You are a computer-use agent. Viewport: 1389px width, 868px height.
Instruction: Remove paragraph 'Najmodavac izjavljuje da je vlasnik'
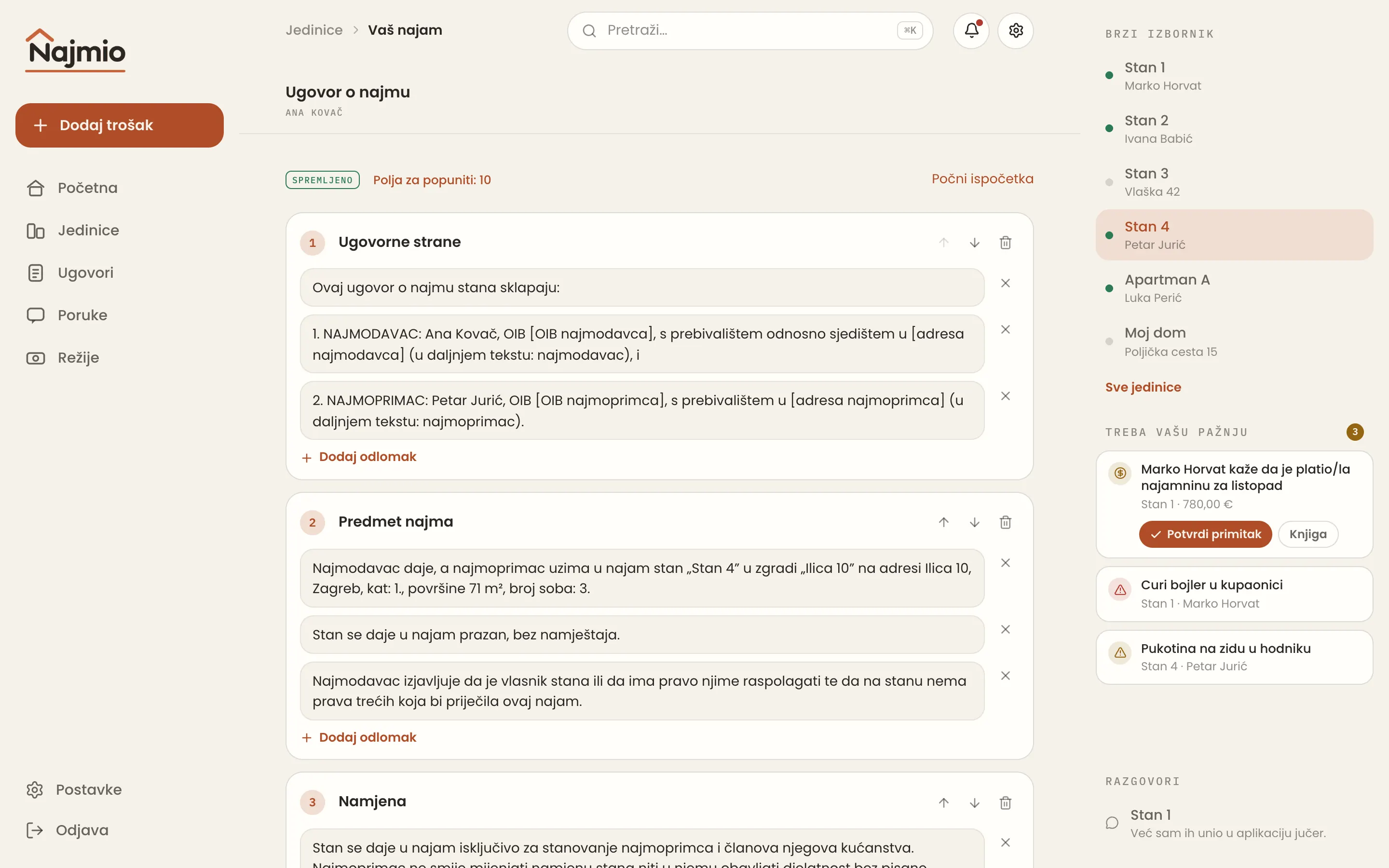coord(1005,676)
